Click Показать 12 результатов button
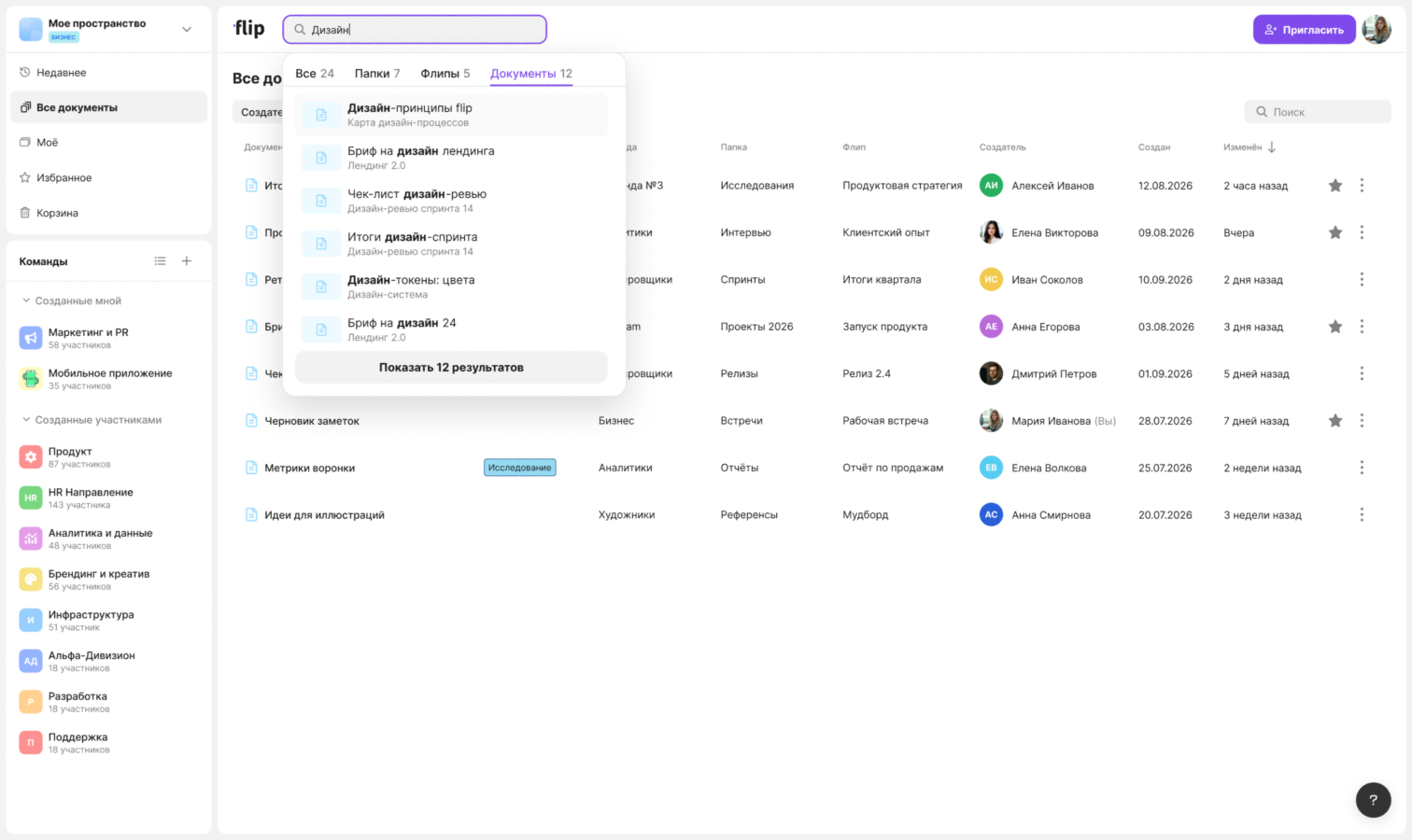This screenshot has height=840, width=1412. click(451, 368)
